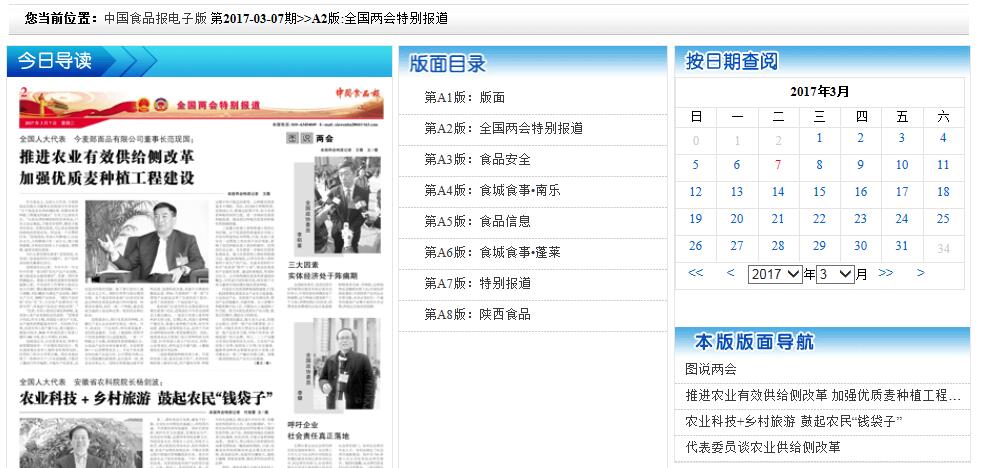Select calendar date 23
993x468 pixels.
pyautogui.click(x=861, y=219)
